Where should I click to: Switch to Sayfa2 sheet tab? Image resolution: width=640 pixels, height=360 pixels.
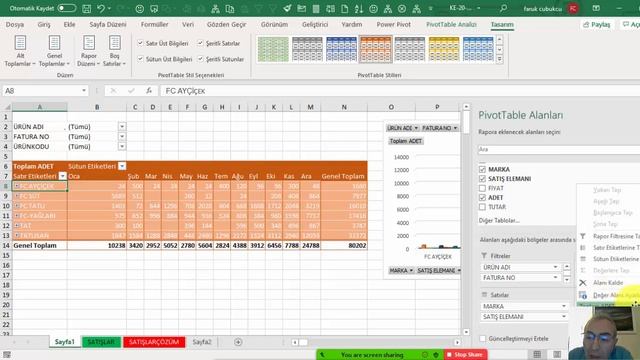(x=202, y=342)
